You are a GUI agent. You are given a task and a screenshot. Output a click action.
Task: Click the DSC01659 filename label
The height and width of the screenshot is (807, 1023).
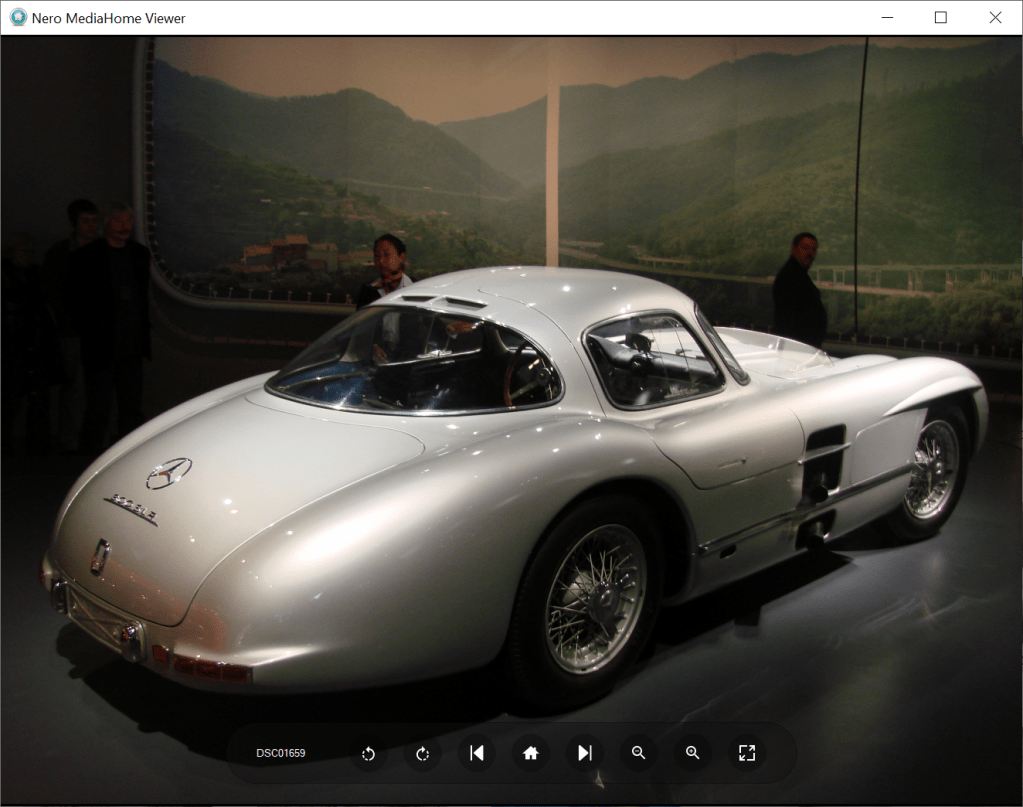pyautogui.click(x=281, y=753)
